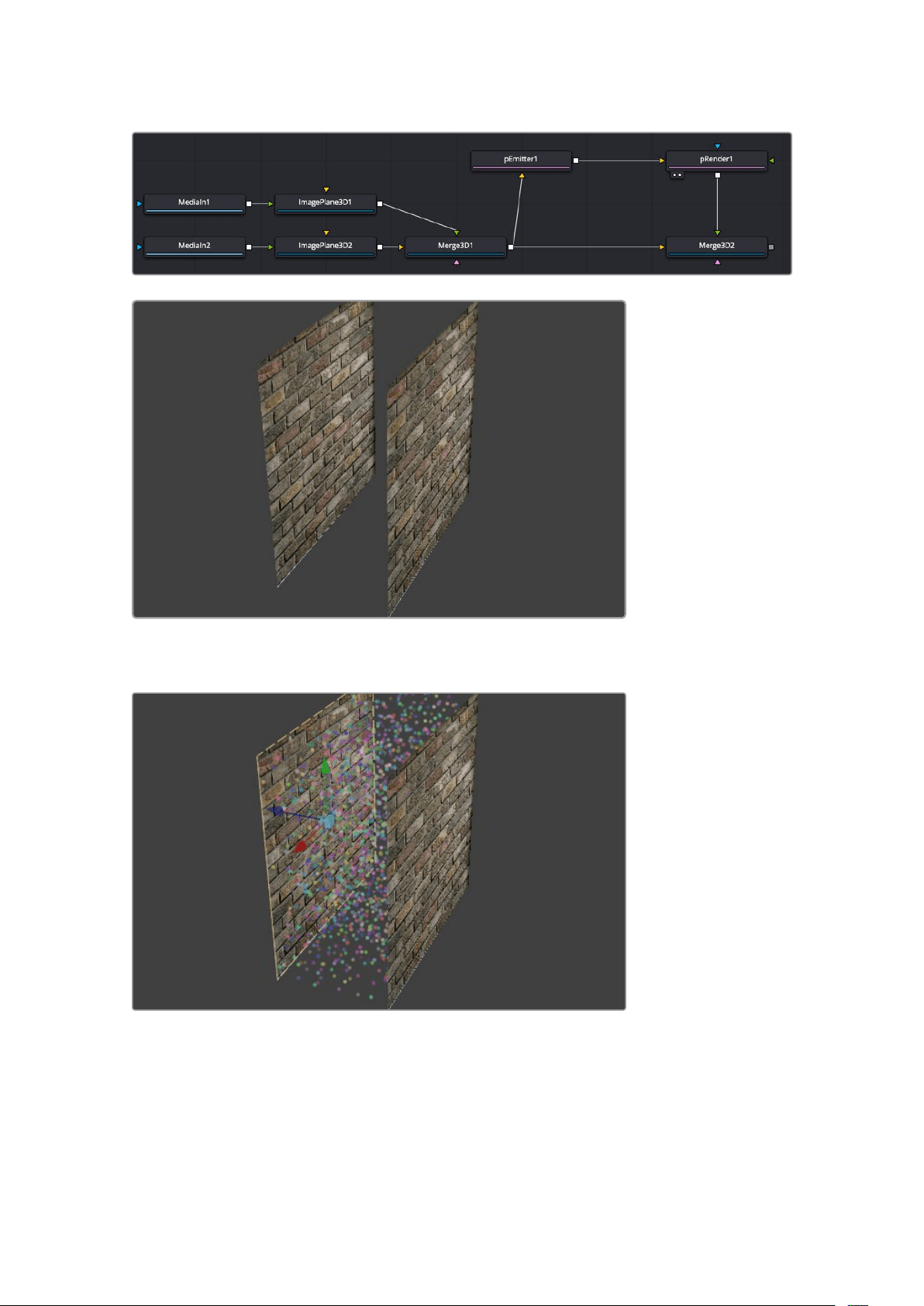
Task: Click the output square of ImagePlane3D2
Action: coord(380,247)
